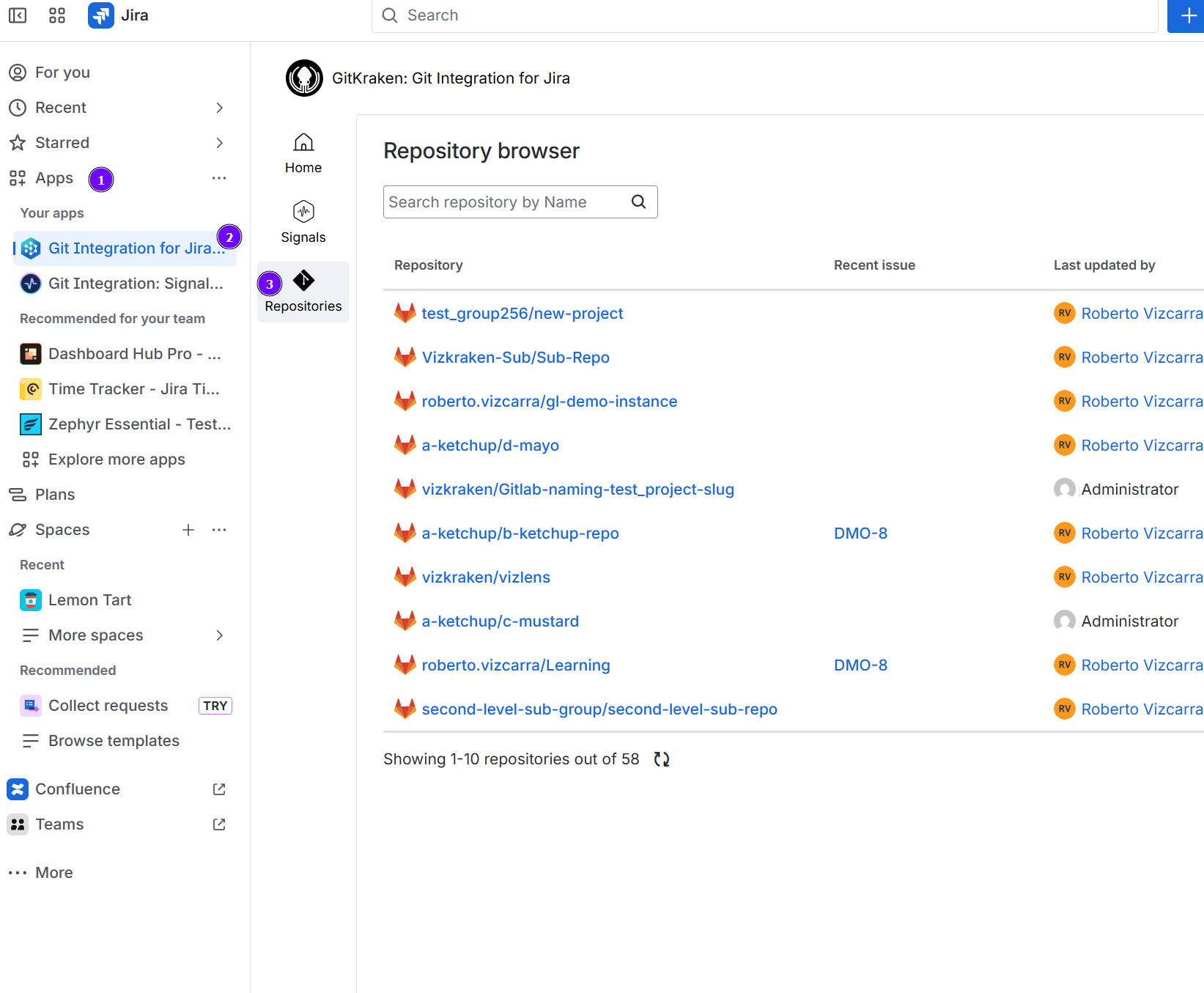The image size is (1204, 993).
Task: Click the search magnifier in repository search box
Action: tap(639, 202)
